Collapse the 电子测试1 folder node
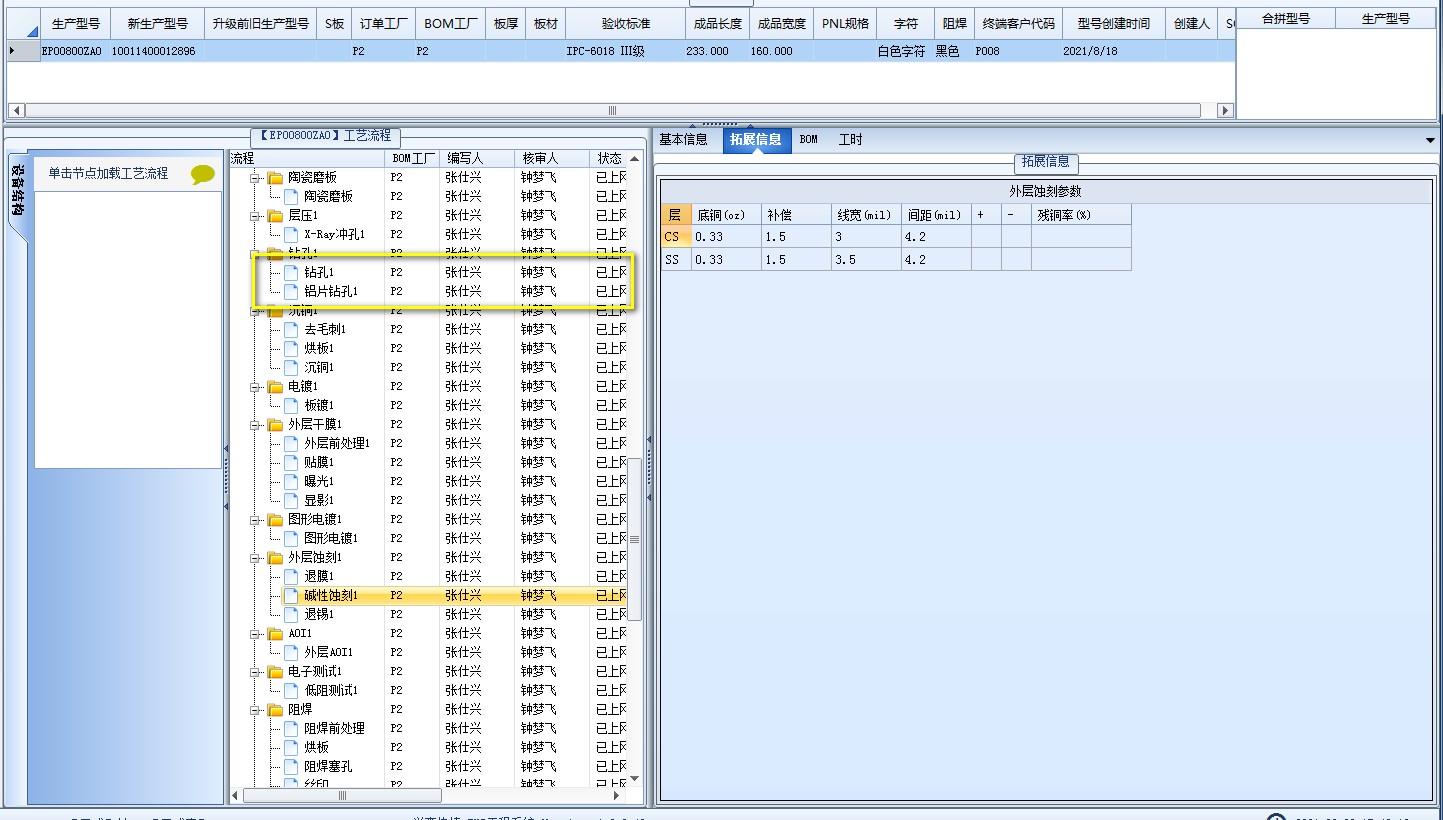 pyautogui.click(x=256, y=671)
